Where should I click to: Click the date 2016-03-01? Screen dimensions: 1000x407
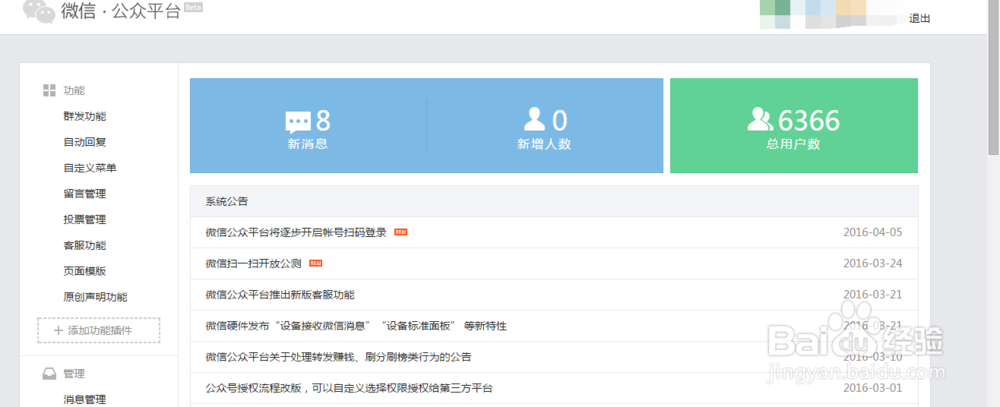tap(872, 388)
